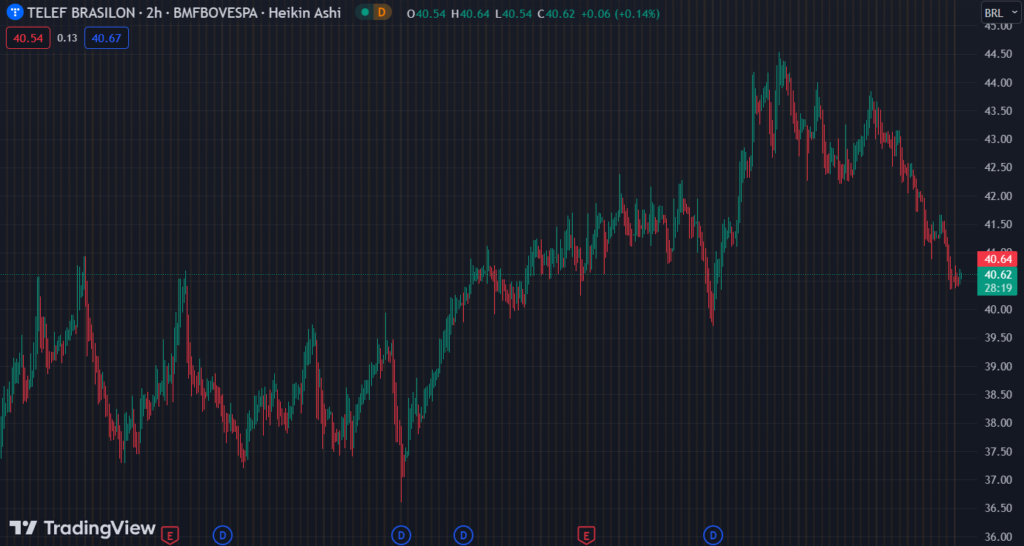Click the earnings E marker nearest the TradingView logo
Screen dimensions: 1024x546
tap(170, 536)
